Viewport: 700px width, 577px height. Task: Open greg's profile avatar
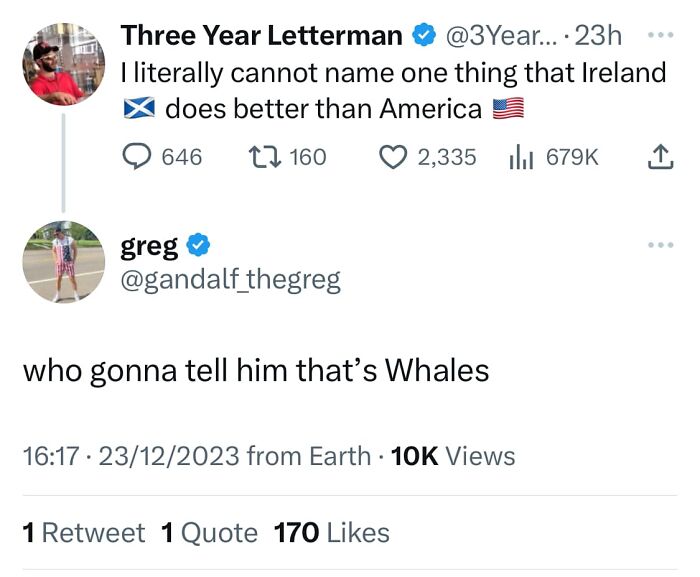tap(64, 262)
